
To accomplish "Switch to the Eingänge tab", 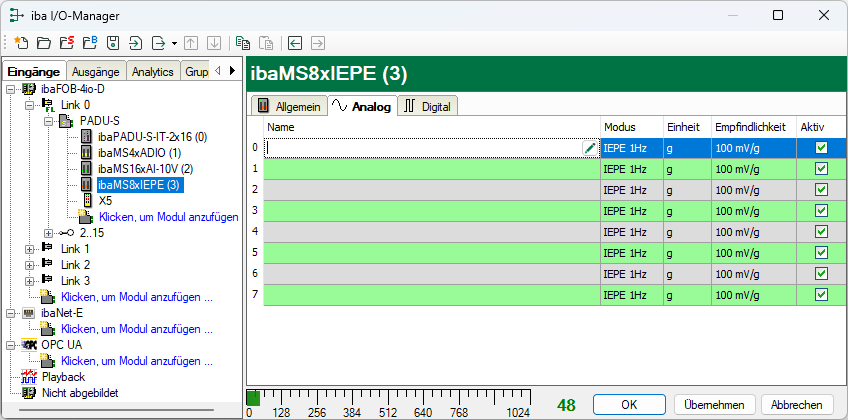I will click(34, 71).
